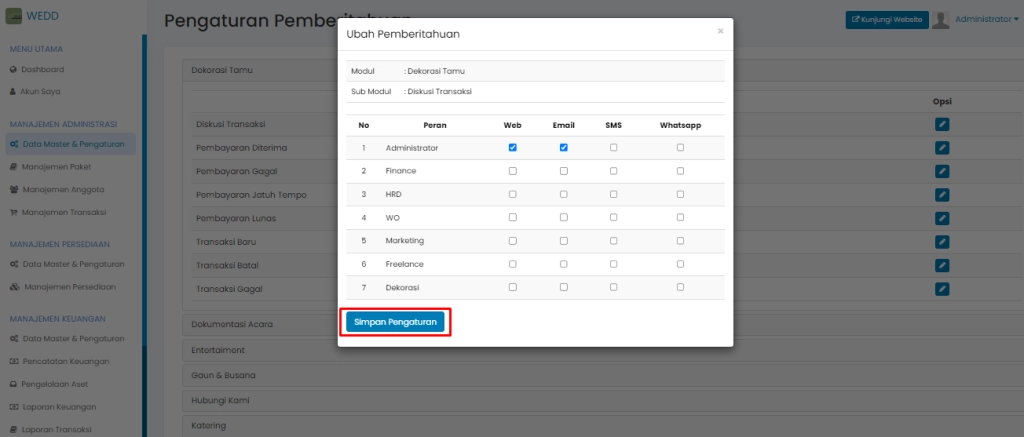Open the Administrator dropdown menu
Screen dimensions: 1024x437
pos(986,19)
